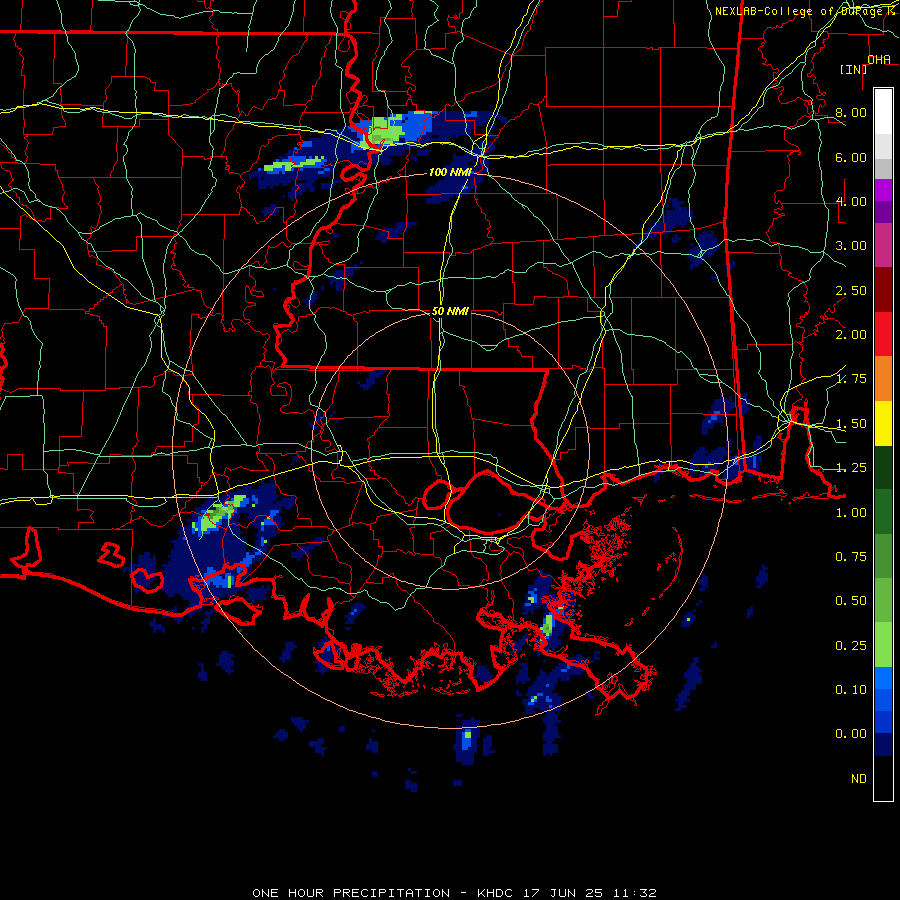Pick the white swatch at the legend top

(883, 111)
